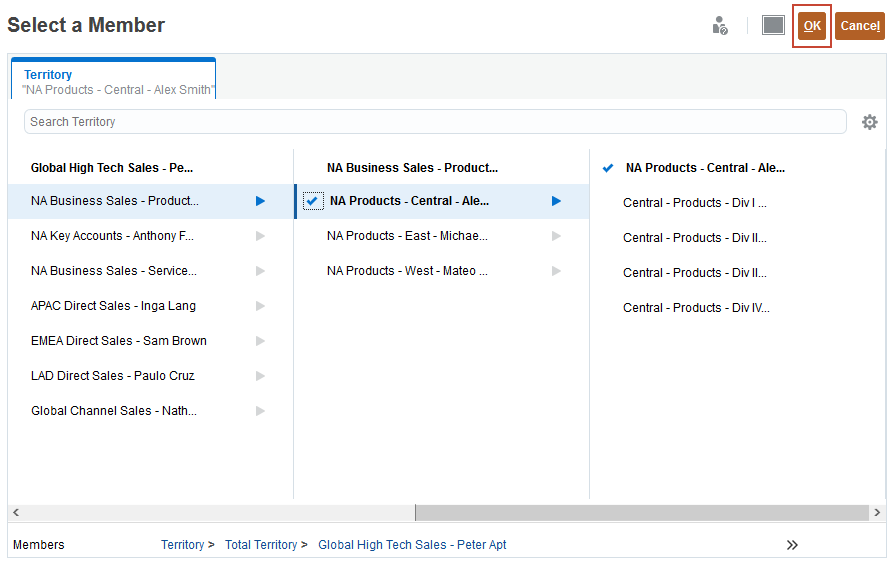Click the double chevron in Members bar
Screen dimensions: 894x571
[792, 545]
